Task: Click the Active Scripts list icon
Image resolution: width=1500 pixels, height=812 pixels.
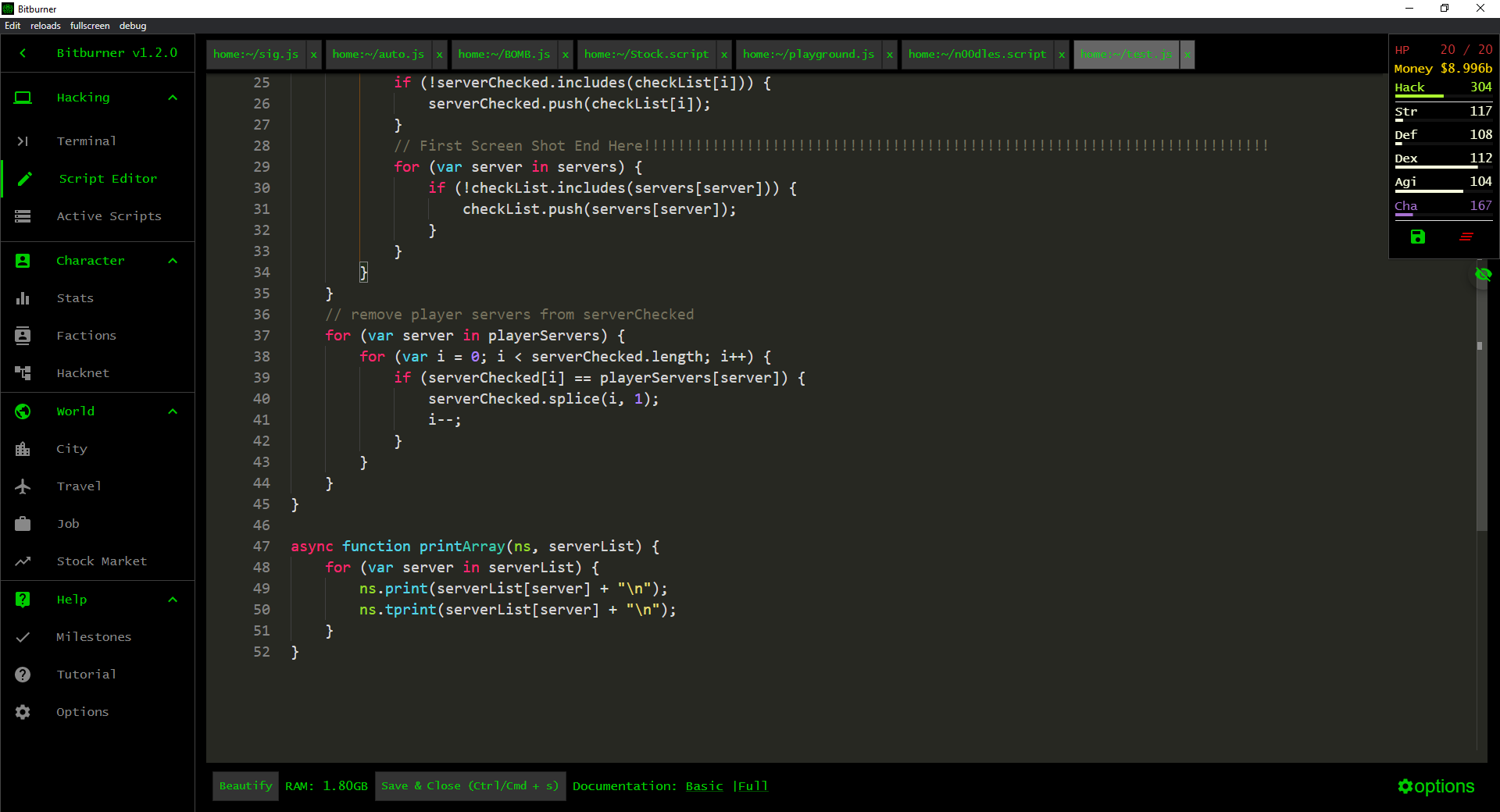Action: coord(23,216)
